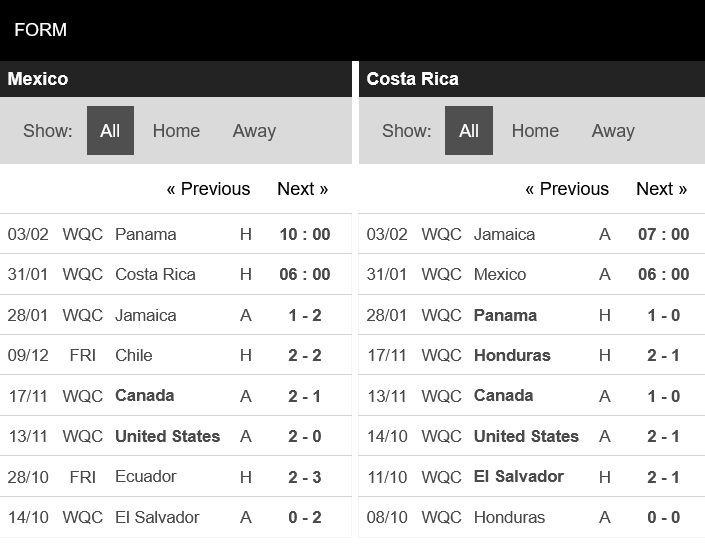Filter Costa Rica form by Home
705x547 pixels.
click(x=535, y=131)
